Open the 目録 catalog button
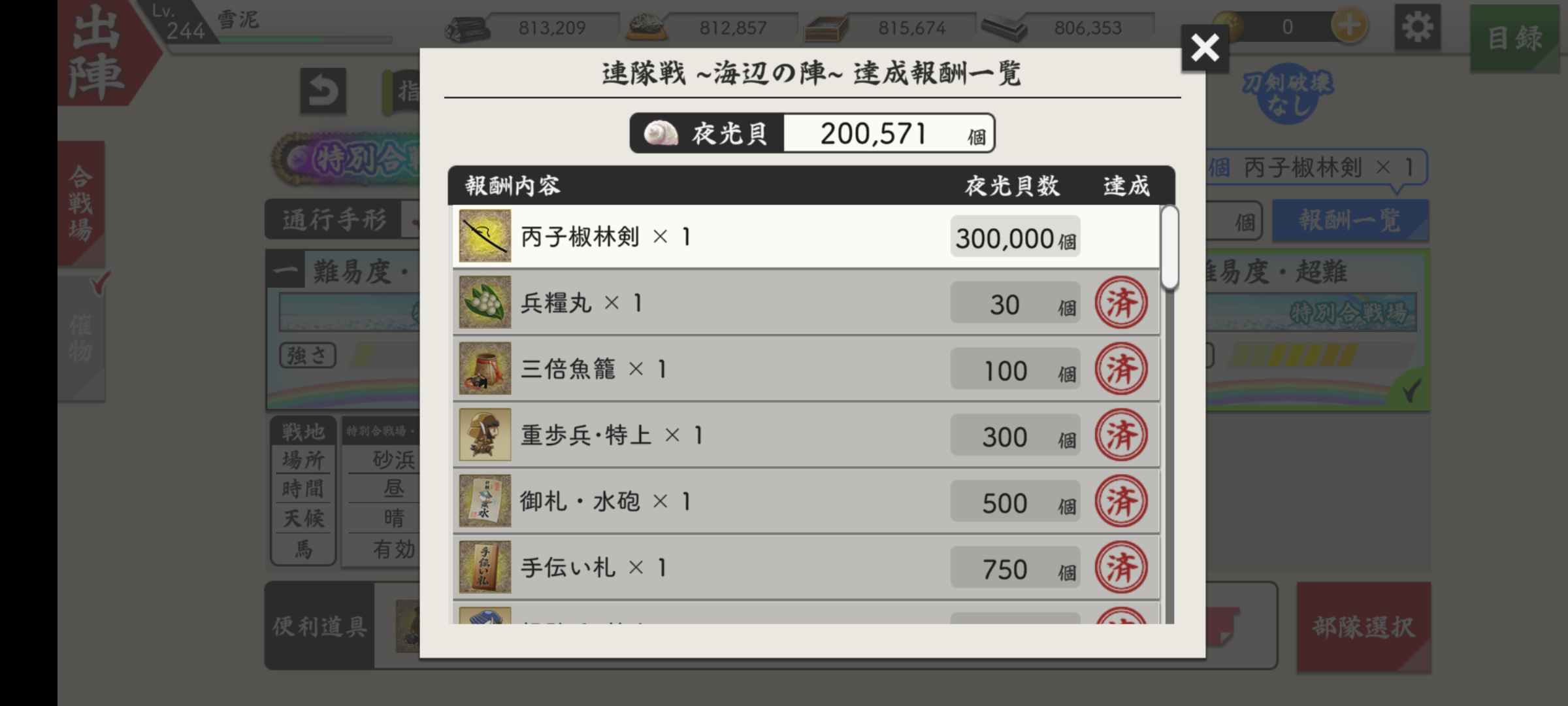 [1514, 38]
